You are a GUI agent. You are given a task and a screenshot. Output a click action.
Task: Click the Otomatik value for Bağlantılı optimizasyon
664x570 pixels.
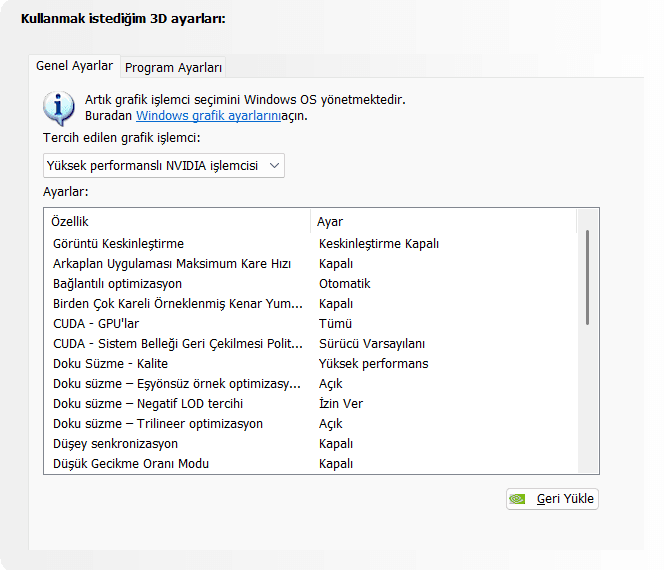click(x=344, y=284)
